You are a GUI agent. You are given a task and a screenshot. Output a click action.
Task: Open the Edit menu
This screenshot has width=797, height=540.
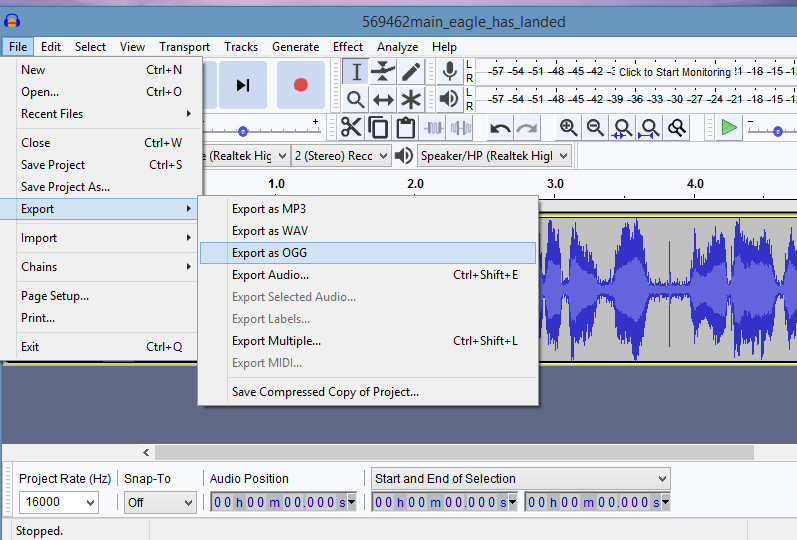[51, 47]
